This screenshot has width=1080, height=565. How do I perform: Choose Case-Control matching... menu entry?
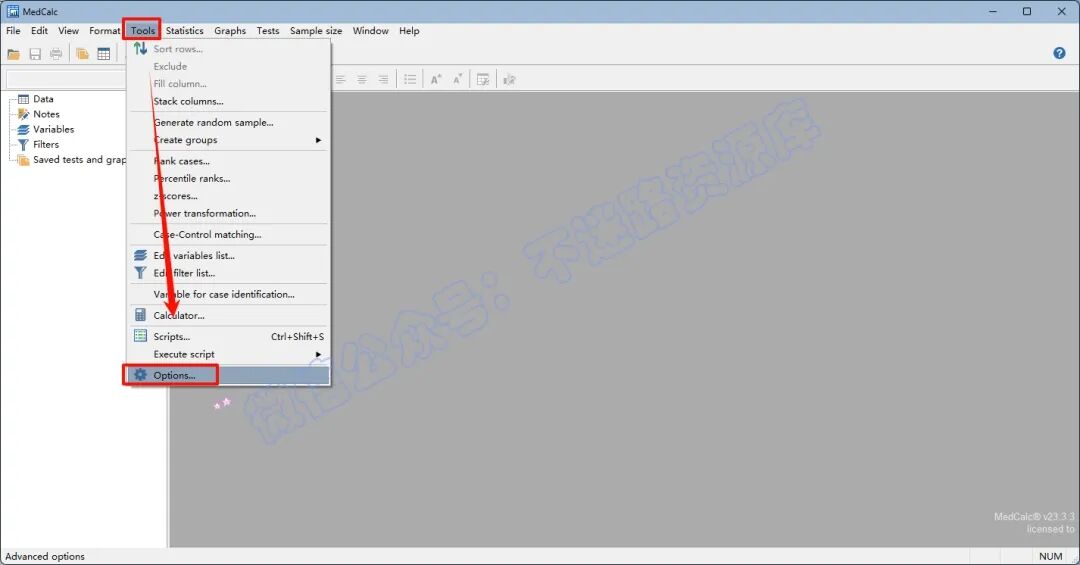pos(228,234)
